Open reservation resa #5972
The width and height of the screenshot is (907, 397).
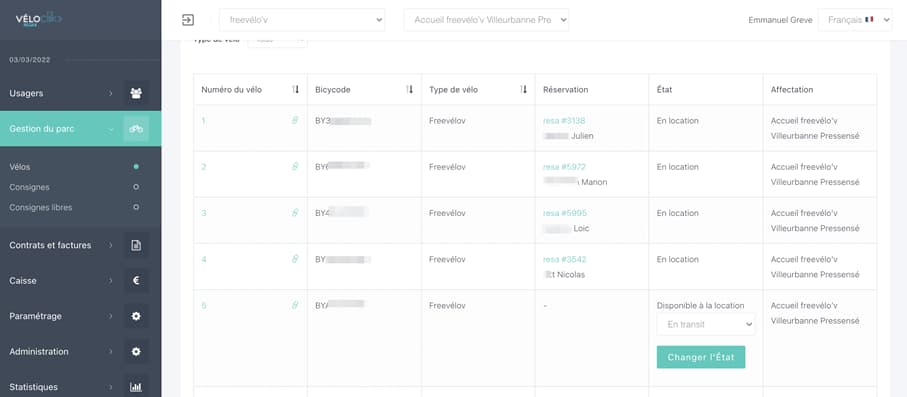(565, 167)
